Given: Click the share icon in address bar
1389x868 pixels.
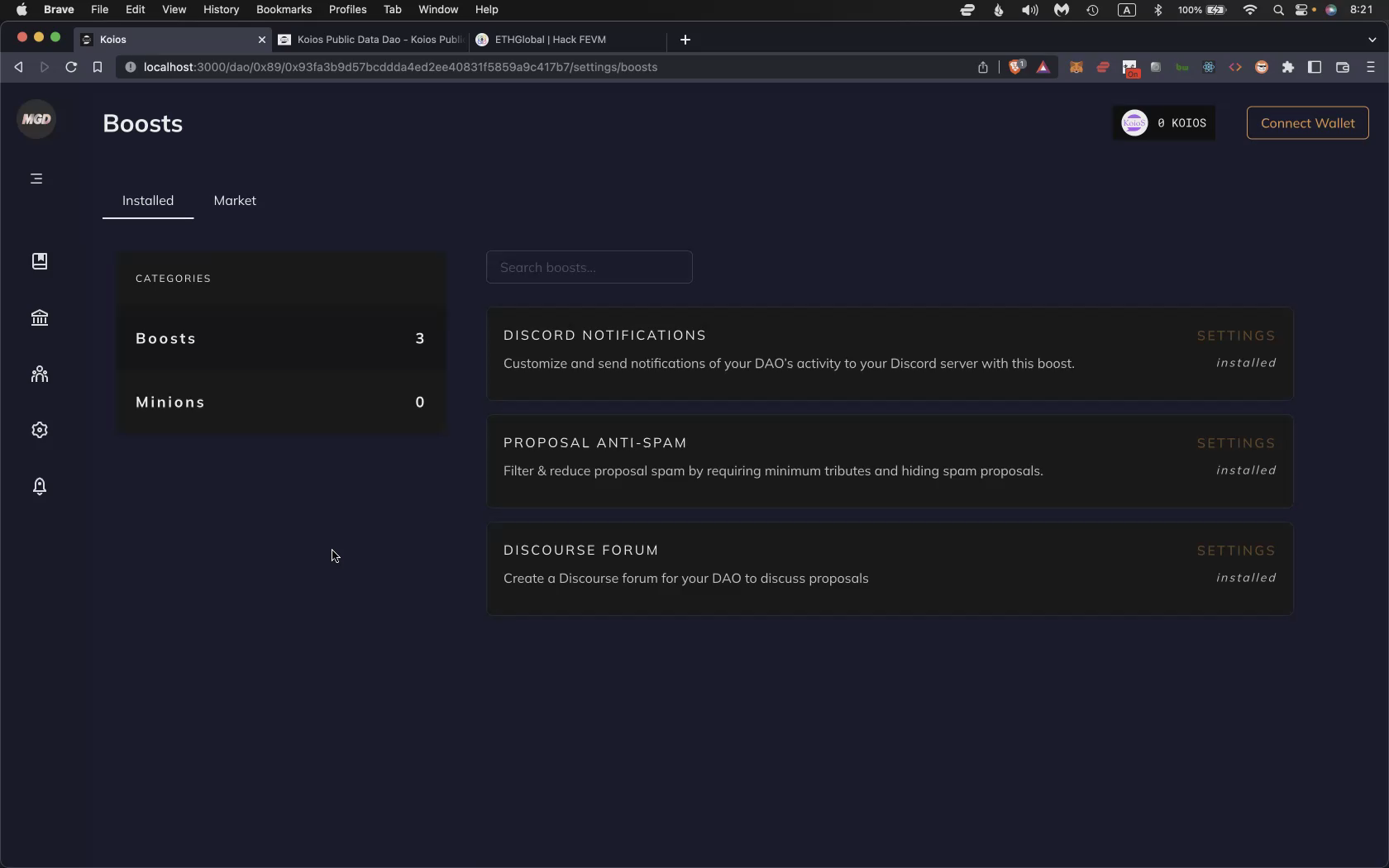Looking at the screenshot, I should [983, 67].
